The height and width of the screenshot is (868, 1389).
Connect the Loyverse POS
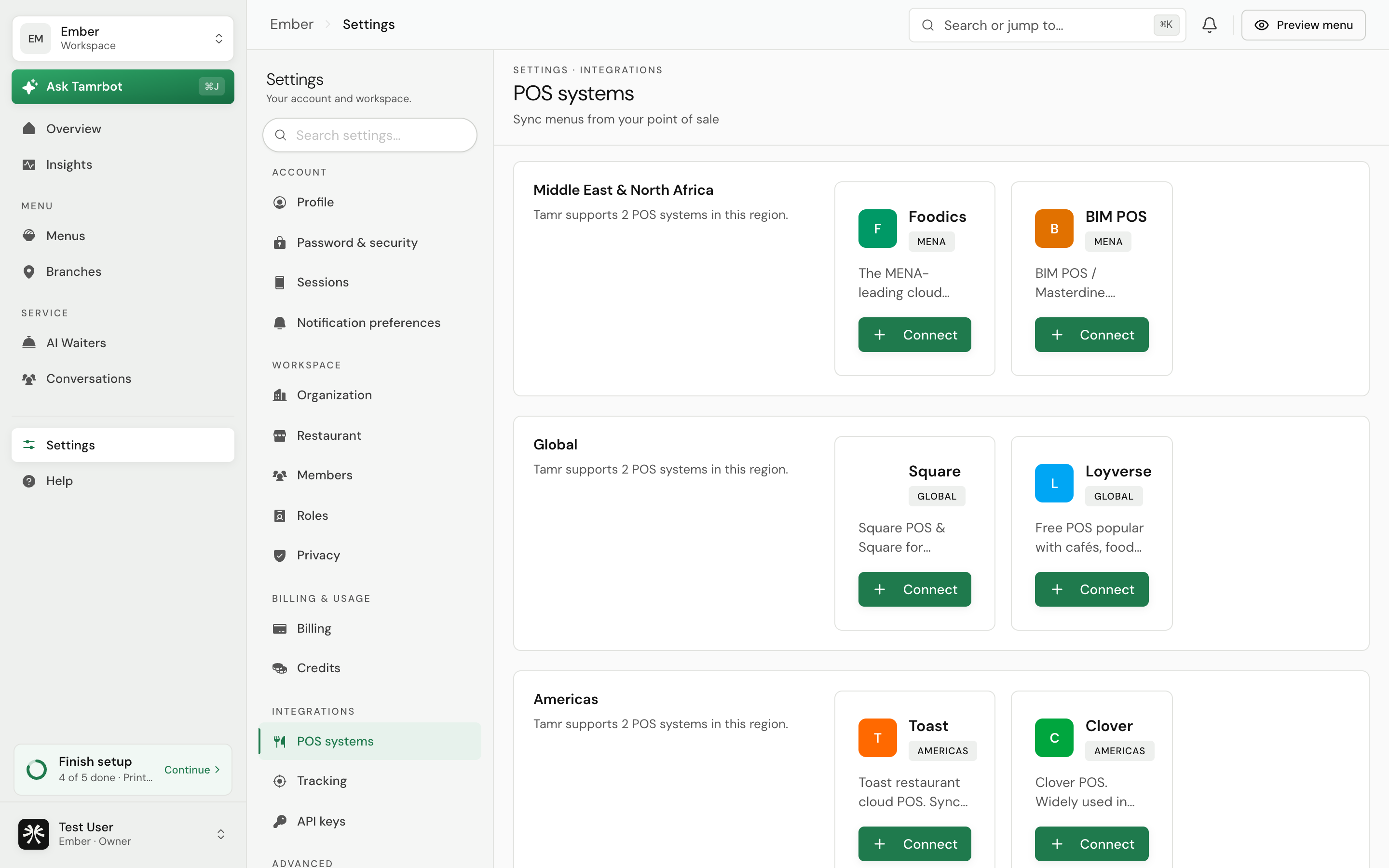tap(1091, 589)
